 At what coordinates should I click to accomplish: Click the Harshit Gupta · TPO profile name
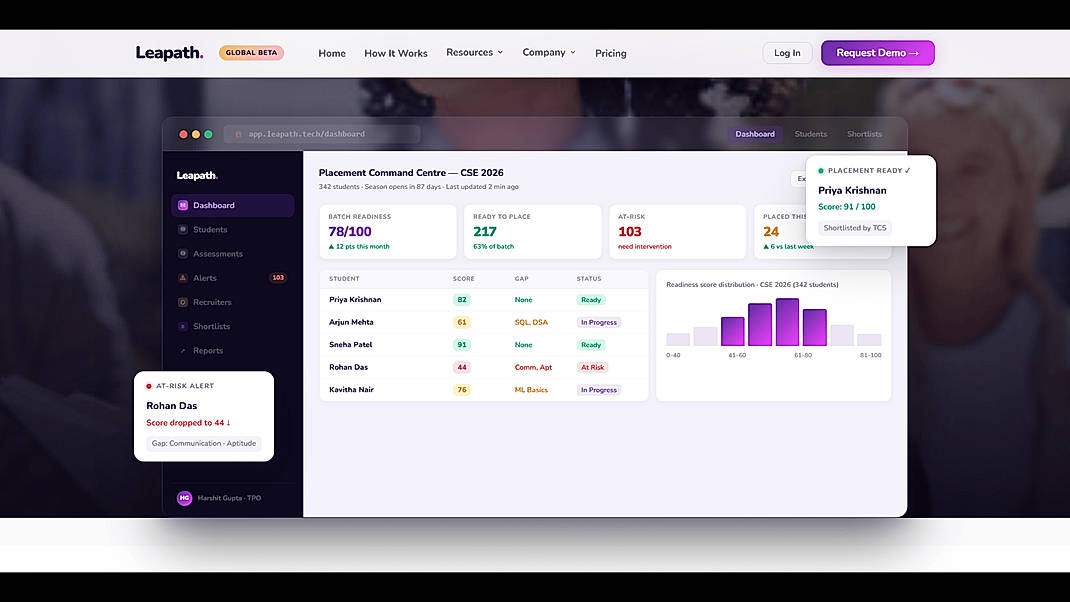tap(229, 498)
